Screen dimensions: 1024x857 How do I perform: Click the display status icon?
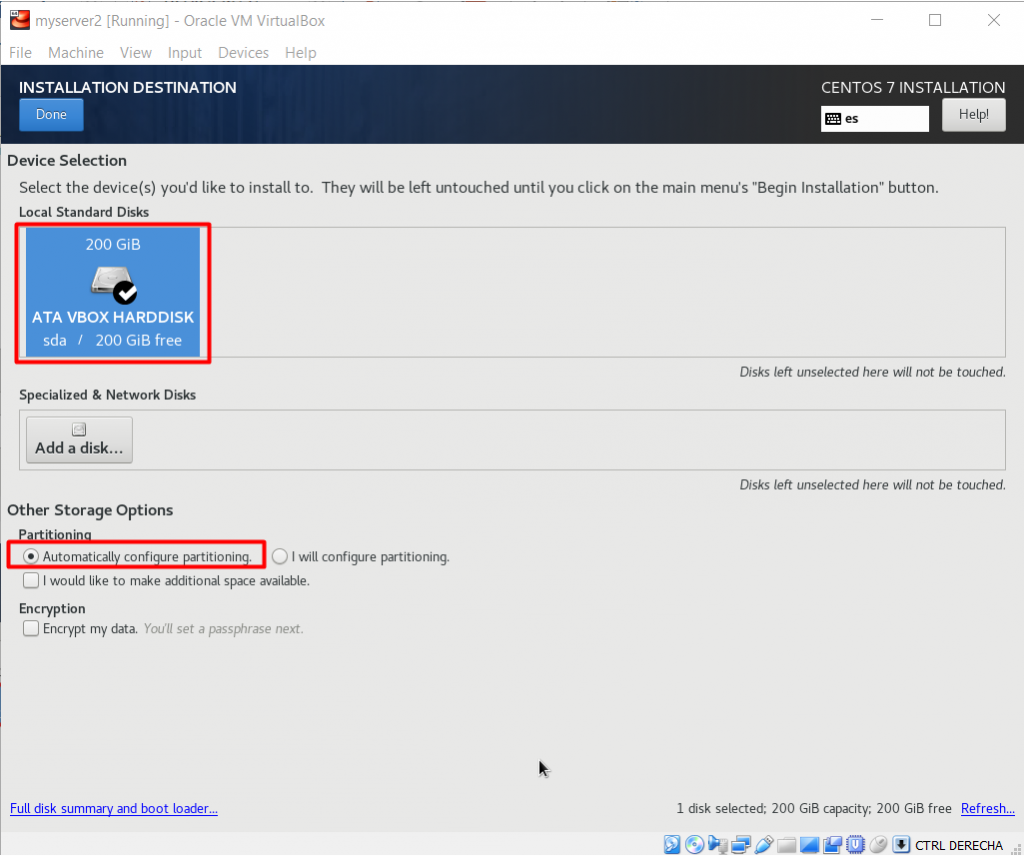click(809, 845)
